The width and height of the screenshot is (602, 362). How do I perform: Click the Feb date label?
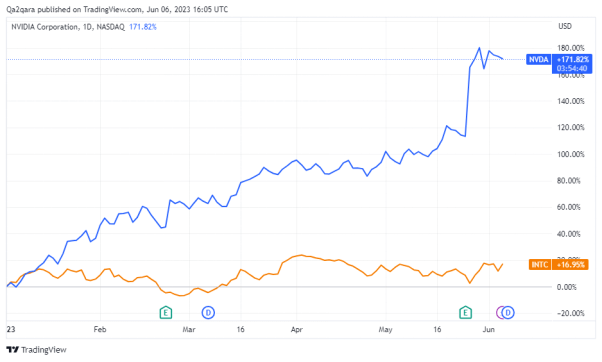click(100, 329)
